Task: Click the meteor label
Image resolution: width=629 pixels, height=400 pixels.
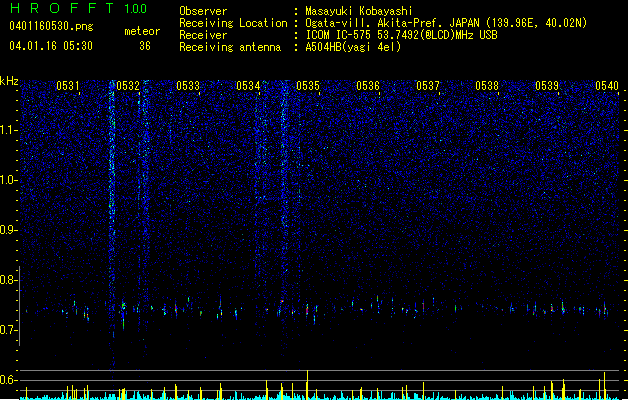Action: tap(142, 31)
